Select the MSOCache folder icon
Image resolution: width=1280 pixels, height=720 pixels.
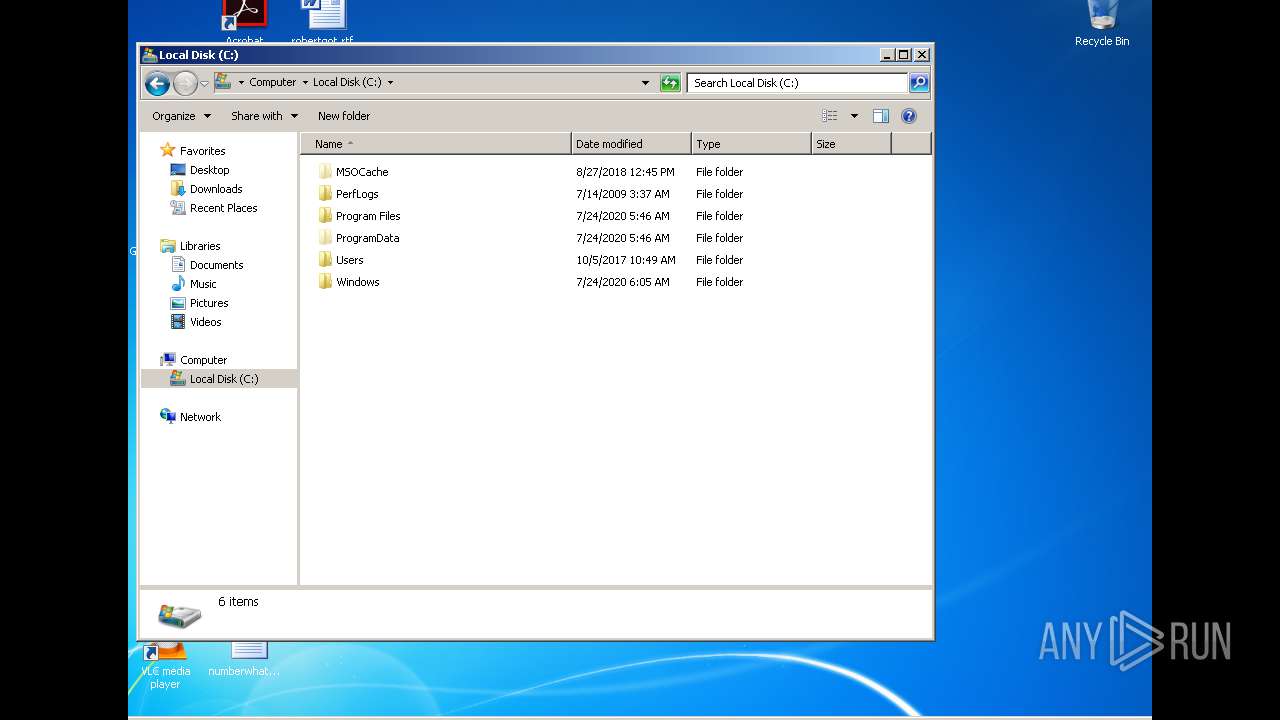click(325, 172)
